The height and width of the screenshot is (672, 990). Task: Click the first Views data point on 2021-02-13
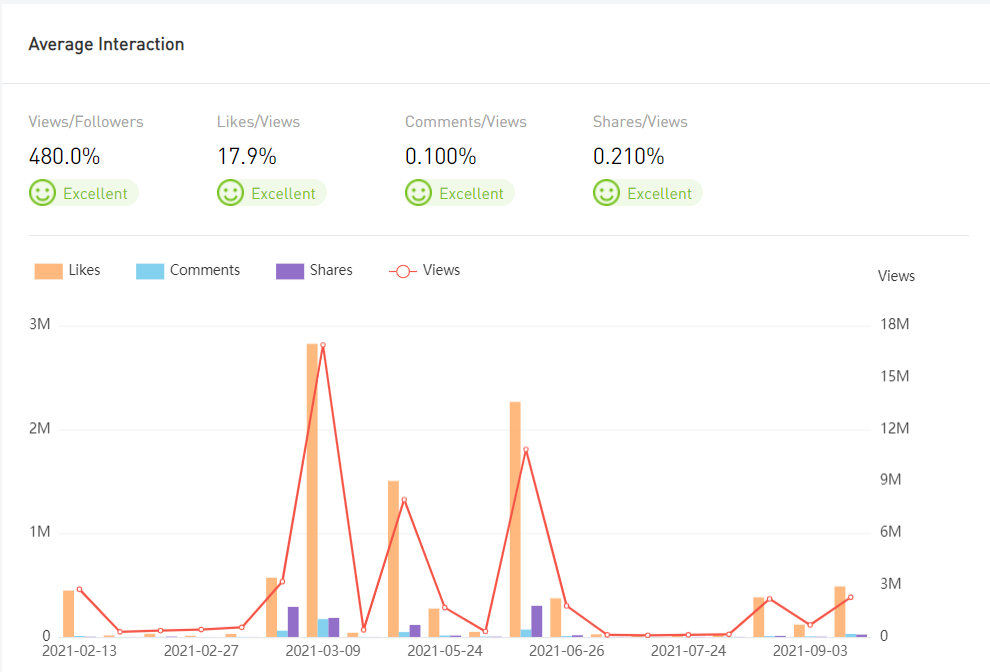79,589
